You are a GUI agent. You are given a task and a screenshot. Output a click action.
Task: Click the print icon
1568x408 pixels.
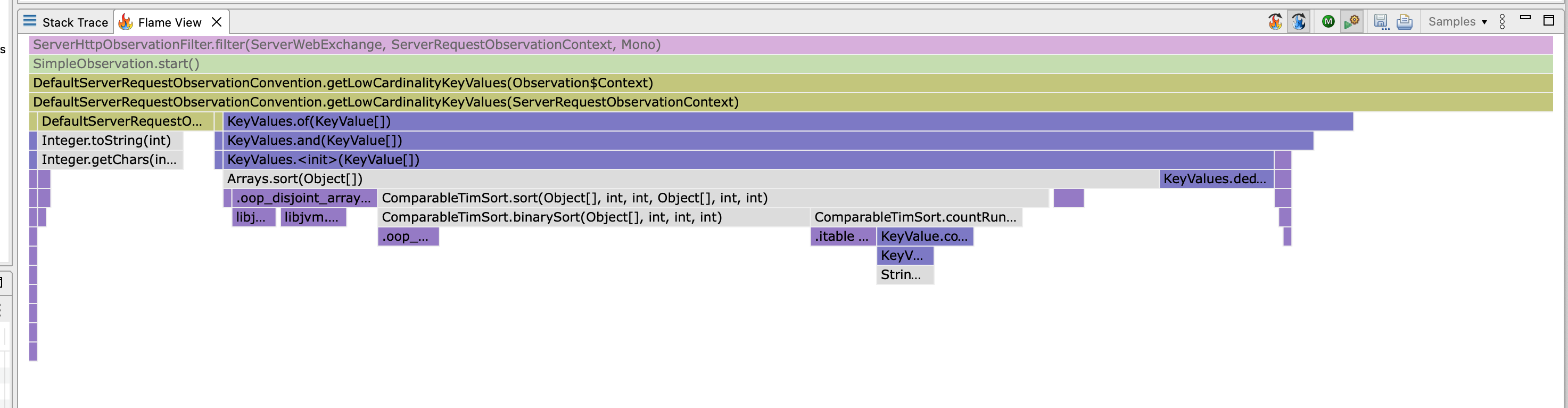coord(1405,22)
